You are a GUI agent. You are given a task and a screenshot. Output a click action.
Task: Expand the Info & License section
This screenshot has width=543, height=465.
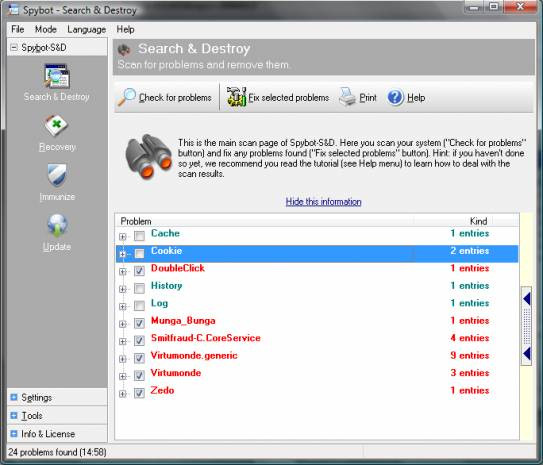pyautogui.click(x=14, y=434)
